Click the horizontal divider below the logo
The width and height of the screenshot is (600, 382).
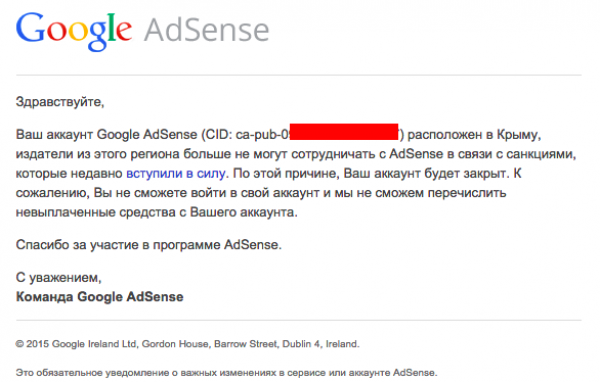pos(298,75)
